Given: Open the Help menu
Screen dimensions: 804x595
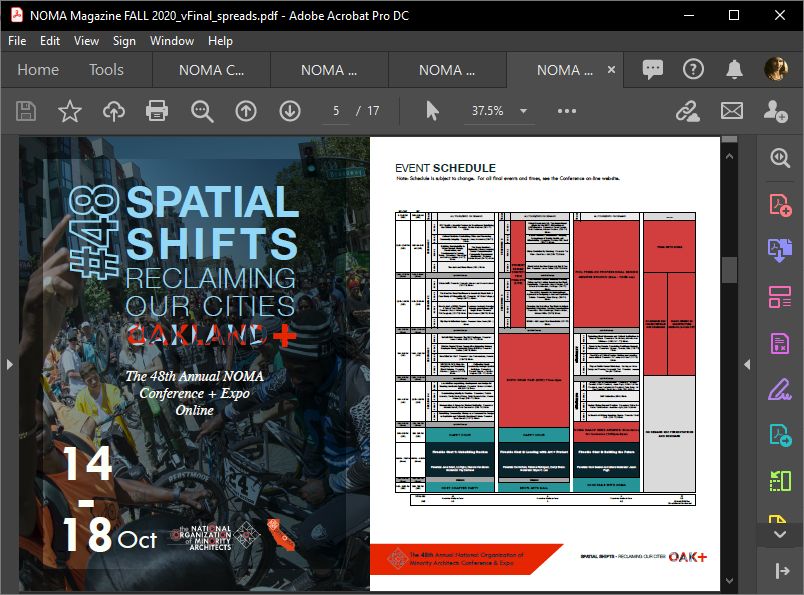Looking at the screenshot, I should click(220, 41).
